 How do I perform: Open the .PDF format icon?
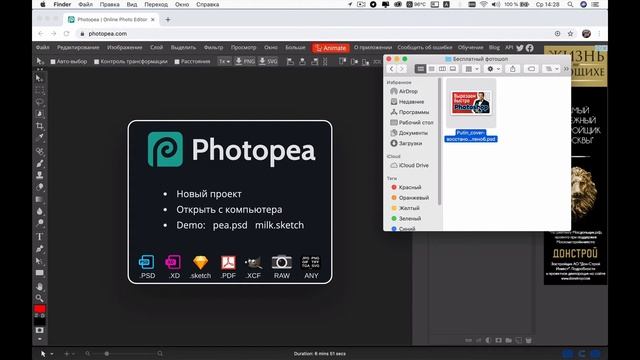point(228,267)
